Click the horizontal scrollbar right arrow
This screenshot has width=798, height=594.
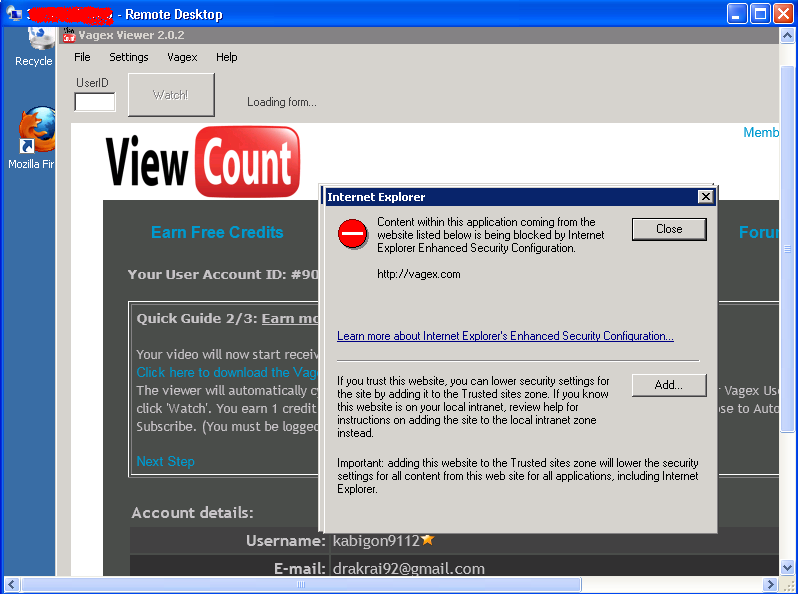click(770, 584)
